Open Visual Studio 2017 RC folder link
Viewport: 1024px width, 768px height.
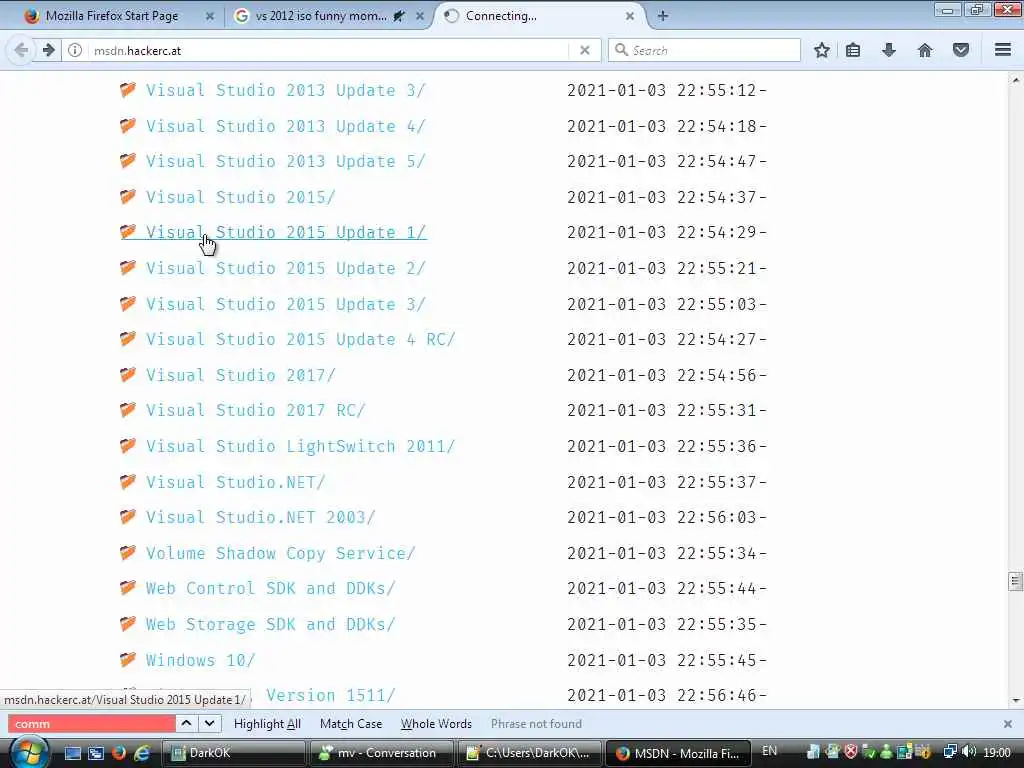(255, 410)
